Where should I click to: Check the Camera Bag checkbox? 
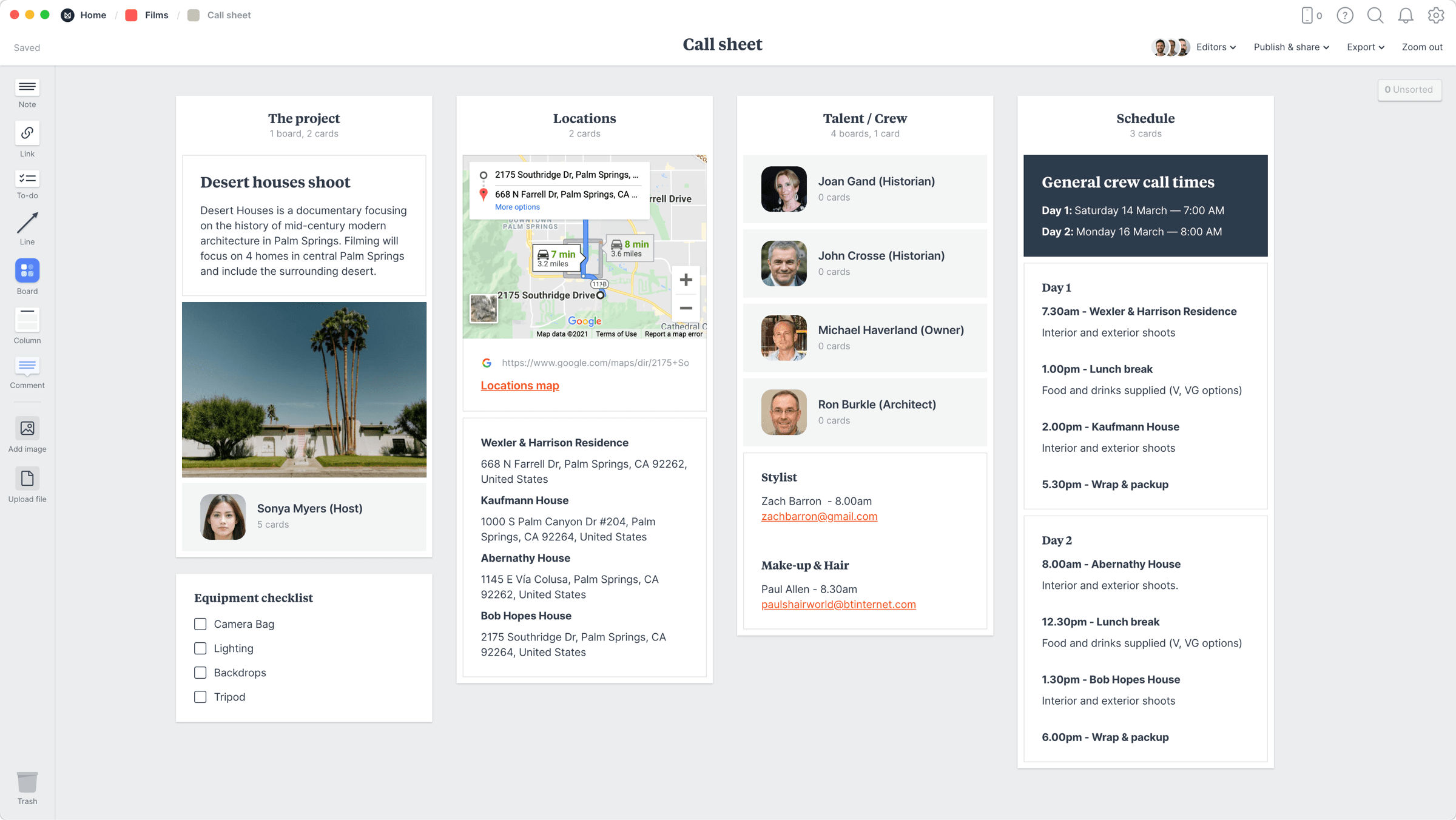tap(200, 624)
